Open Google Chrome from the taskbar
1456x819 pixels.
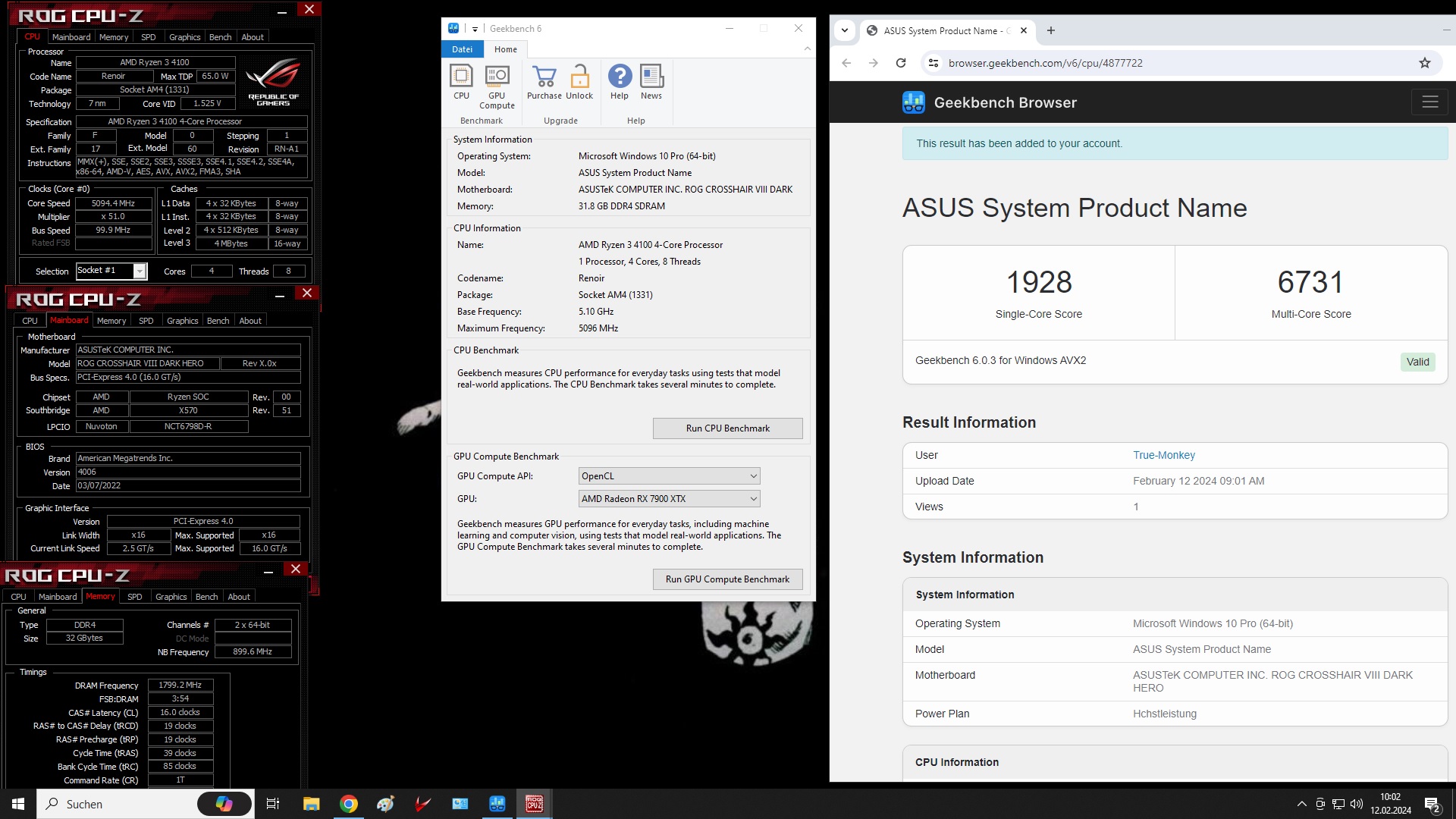[x=348, y=804]
